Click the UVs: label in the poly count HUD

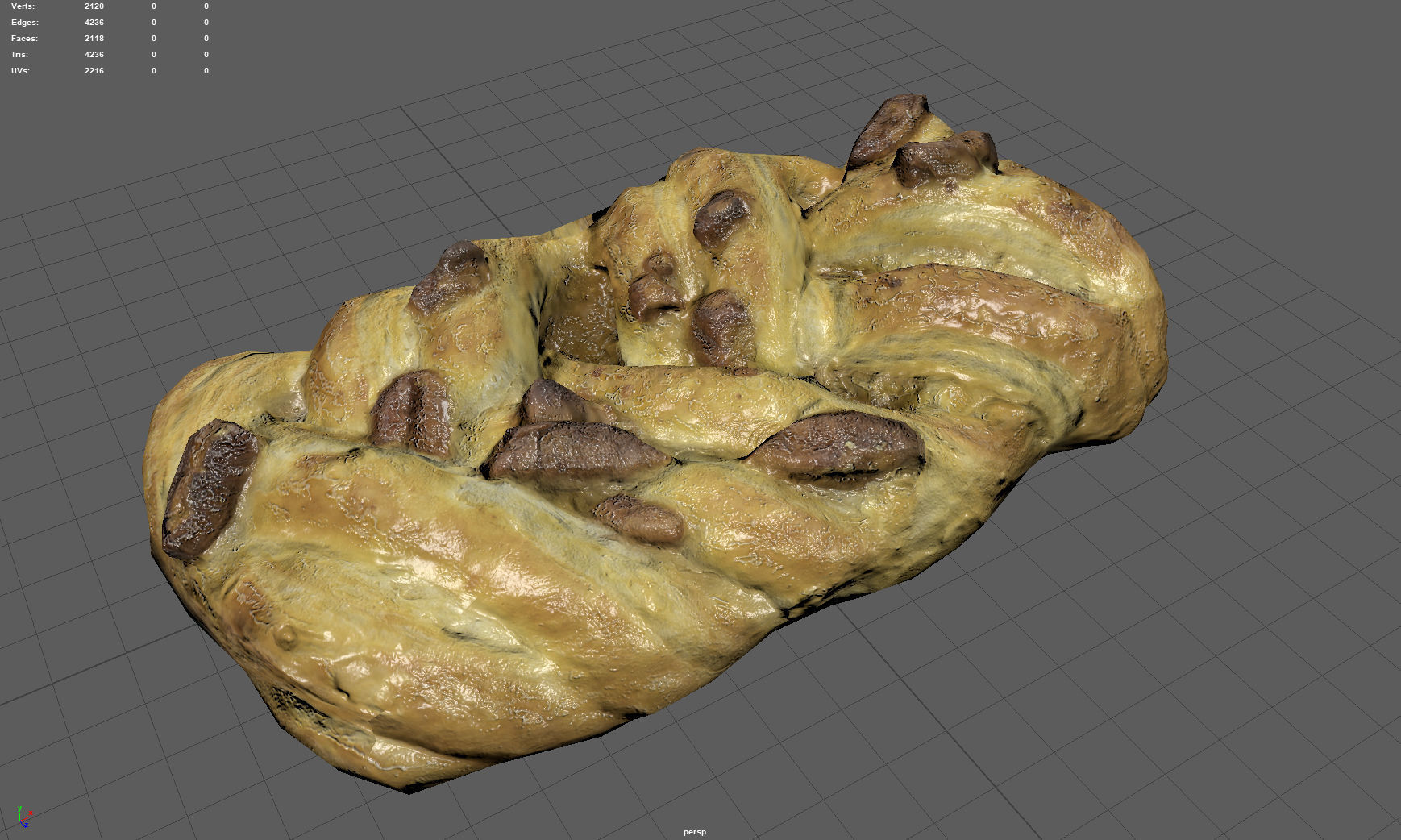20,71
